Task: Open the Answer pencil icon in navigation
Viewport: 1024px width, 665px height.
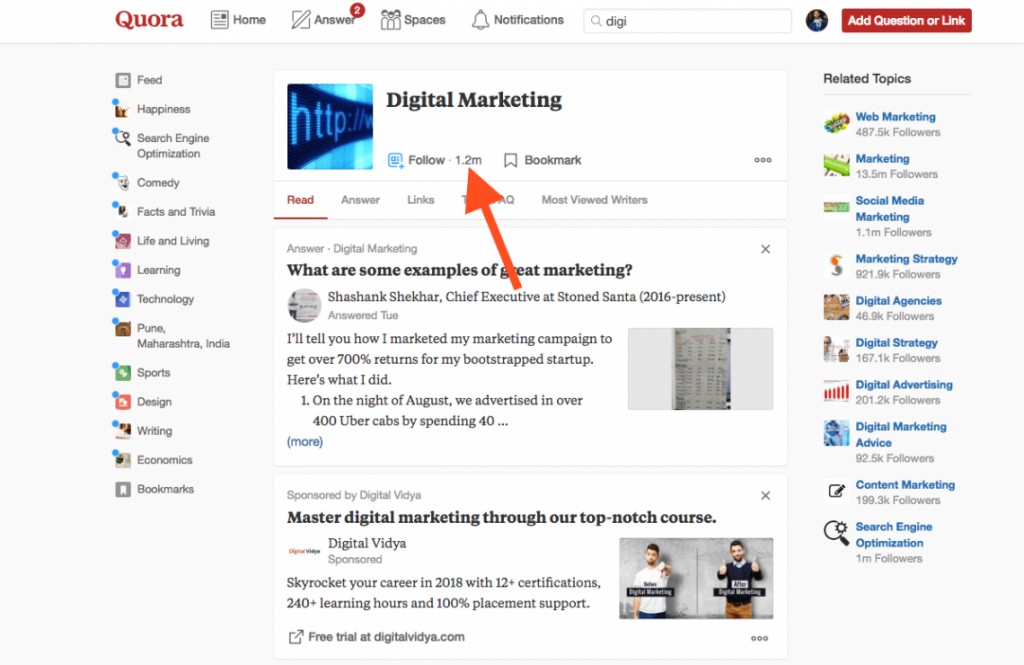Action: click(x=300, y=20)
